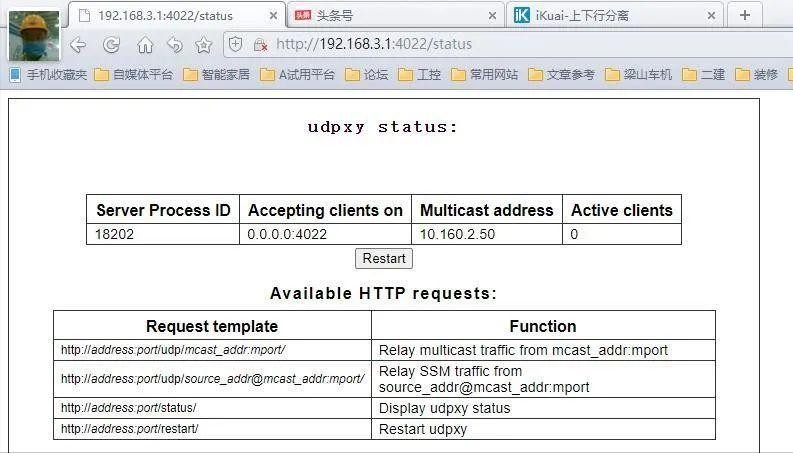Close the 192.168.3.1:4022/status tab

point(274,16)
